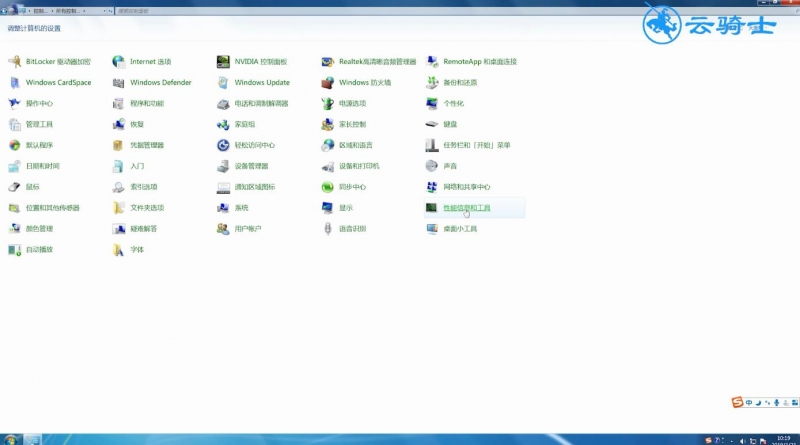Click the 日期和时间 link
800x445 pixels.
[x=43, y=166]
